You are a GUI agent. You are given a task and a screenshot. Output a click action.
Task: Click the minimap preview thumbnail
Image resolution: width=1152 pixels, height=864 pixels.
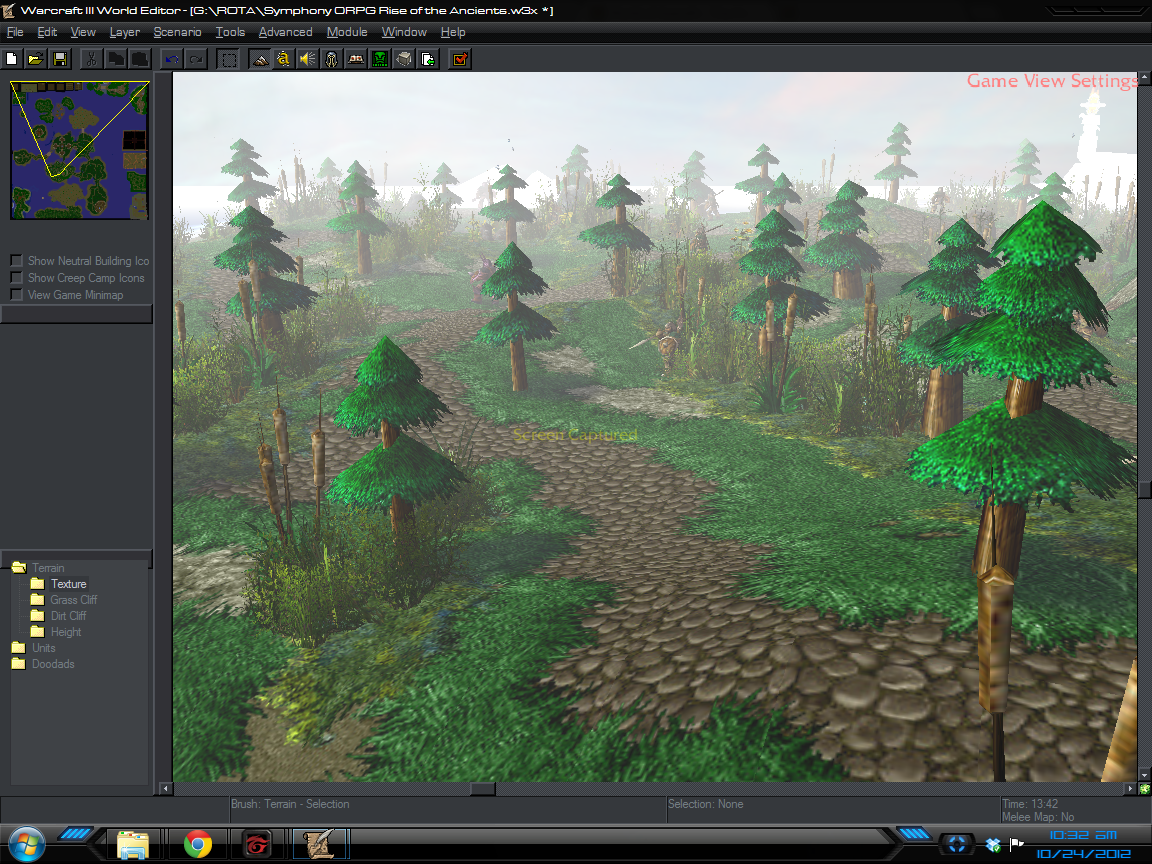(x=79, y=150)
